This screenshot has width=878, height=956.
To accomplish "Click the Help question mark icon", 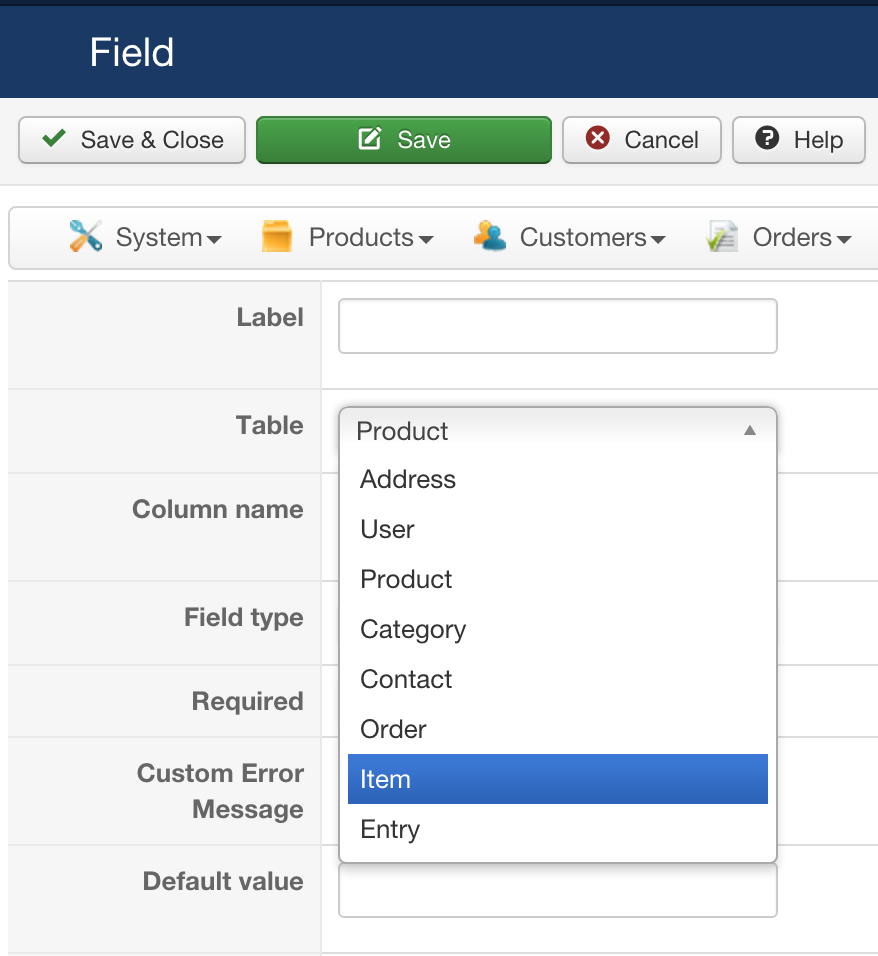I will coord(768,139).
